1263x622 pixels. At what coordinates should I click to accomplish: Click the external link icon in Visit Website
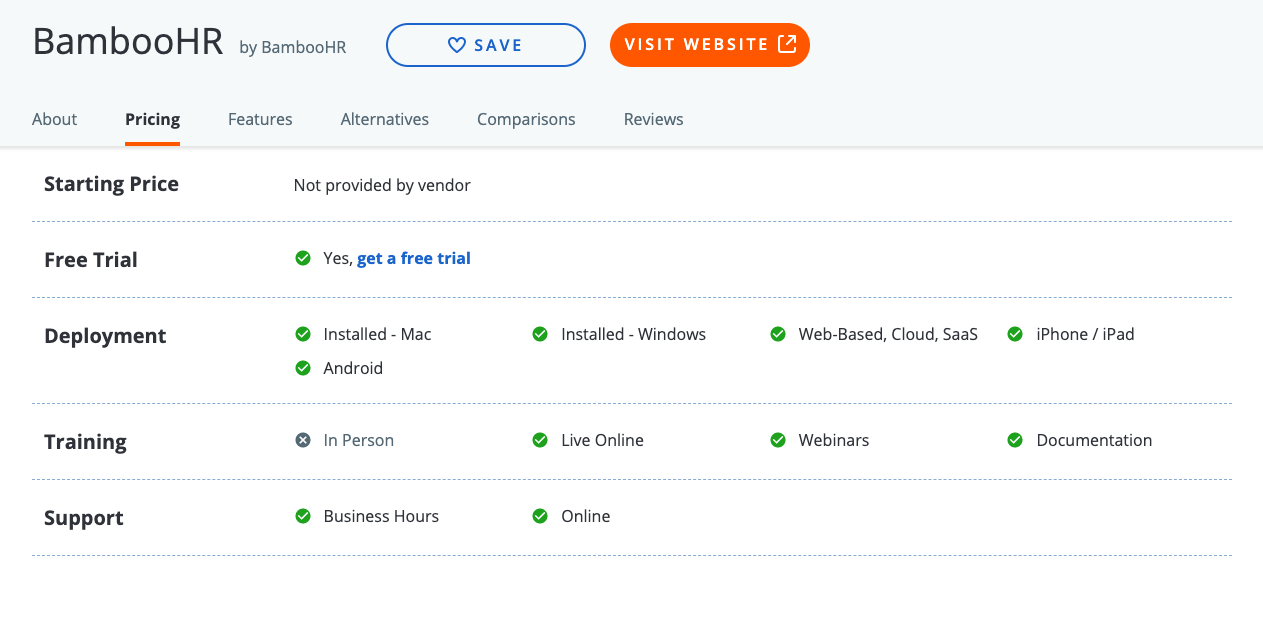(787, 44)
